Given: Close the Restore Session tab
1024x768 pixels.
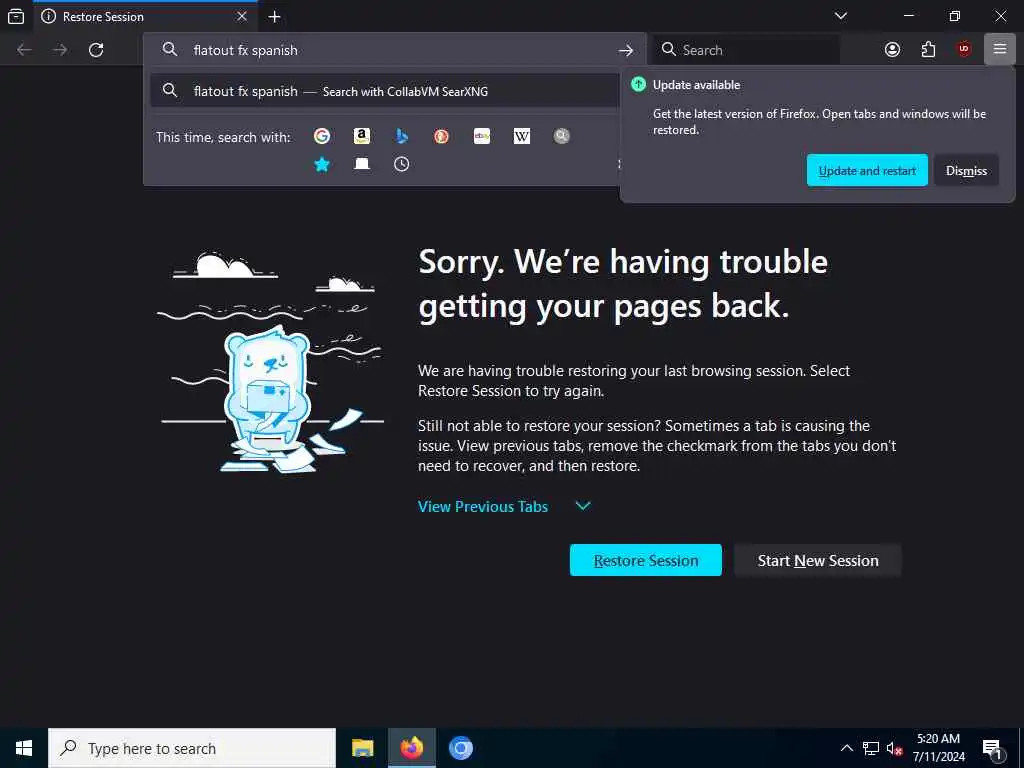Looking at the screenshot, I should pos(242,16).
